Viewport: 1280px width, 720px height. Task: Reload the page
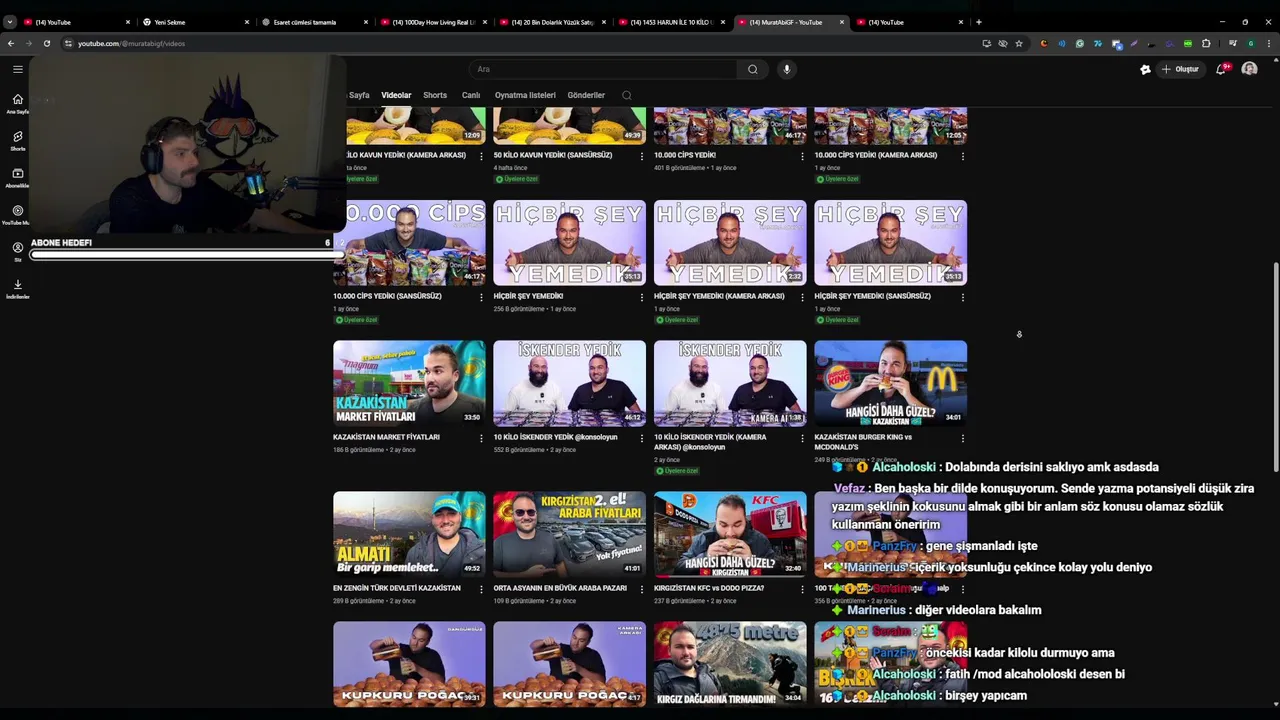point(47,43)
